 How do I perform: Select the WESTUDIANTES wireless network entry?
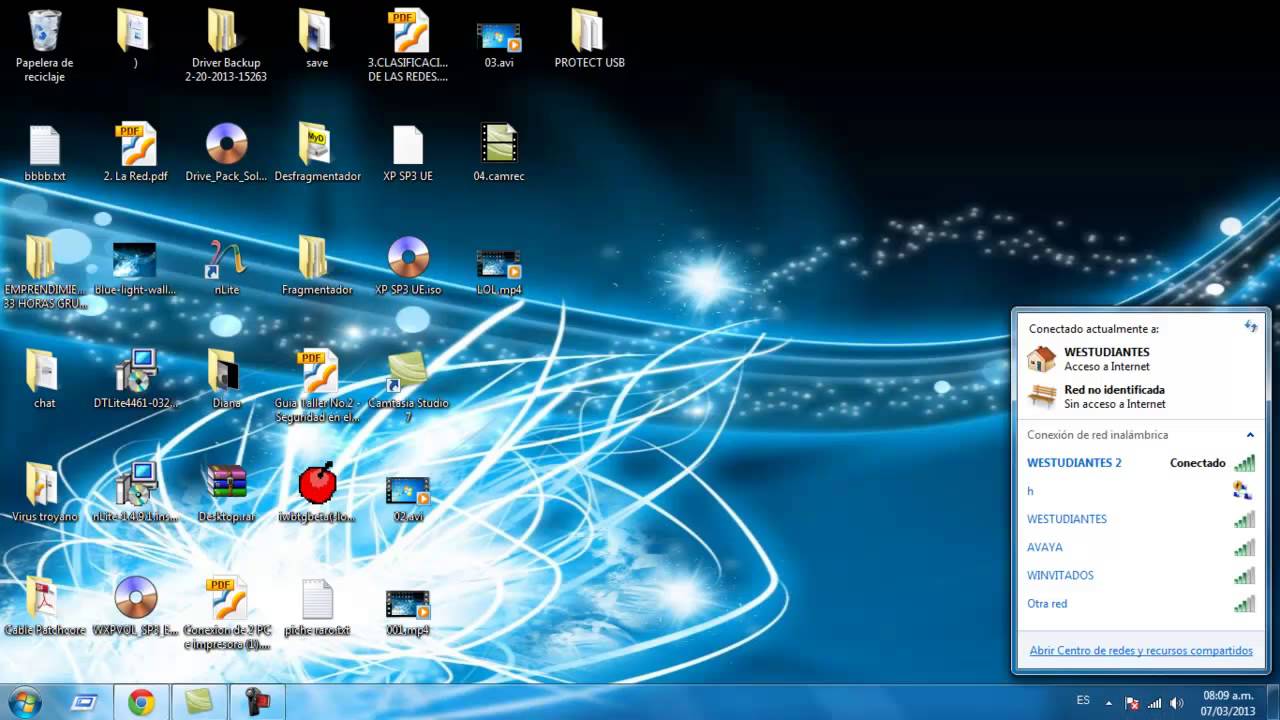(x=1140, y=519)
